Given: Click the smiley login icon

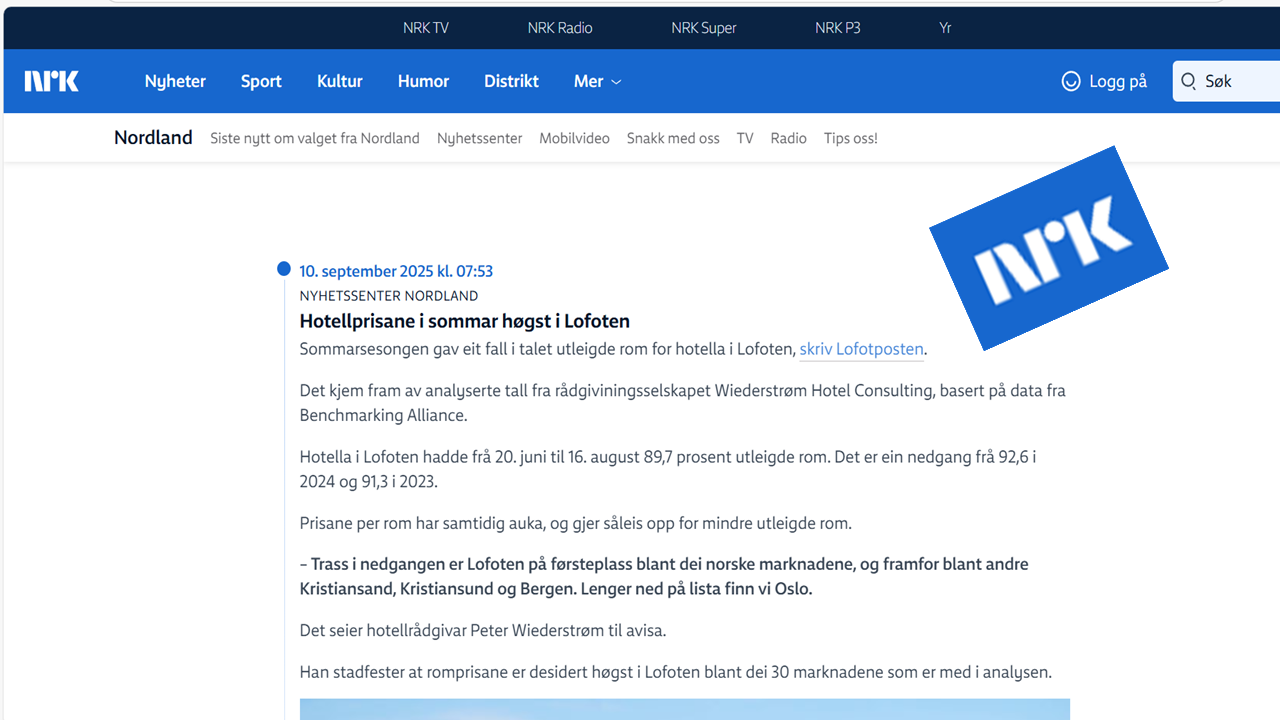Looking at the screenshot, I should [1071, 81].
